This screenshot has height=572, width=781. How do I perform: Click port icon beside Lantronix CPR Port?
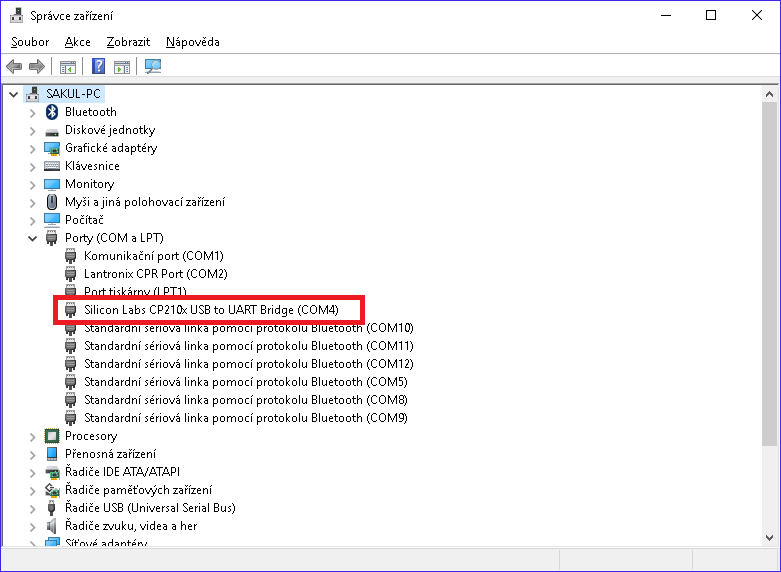71,274
